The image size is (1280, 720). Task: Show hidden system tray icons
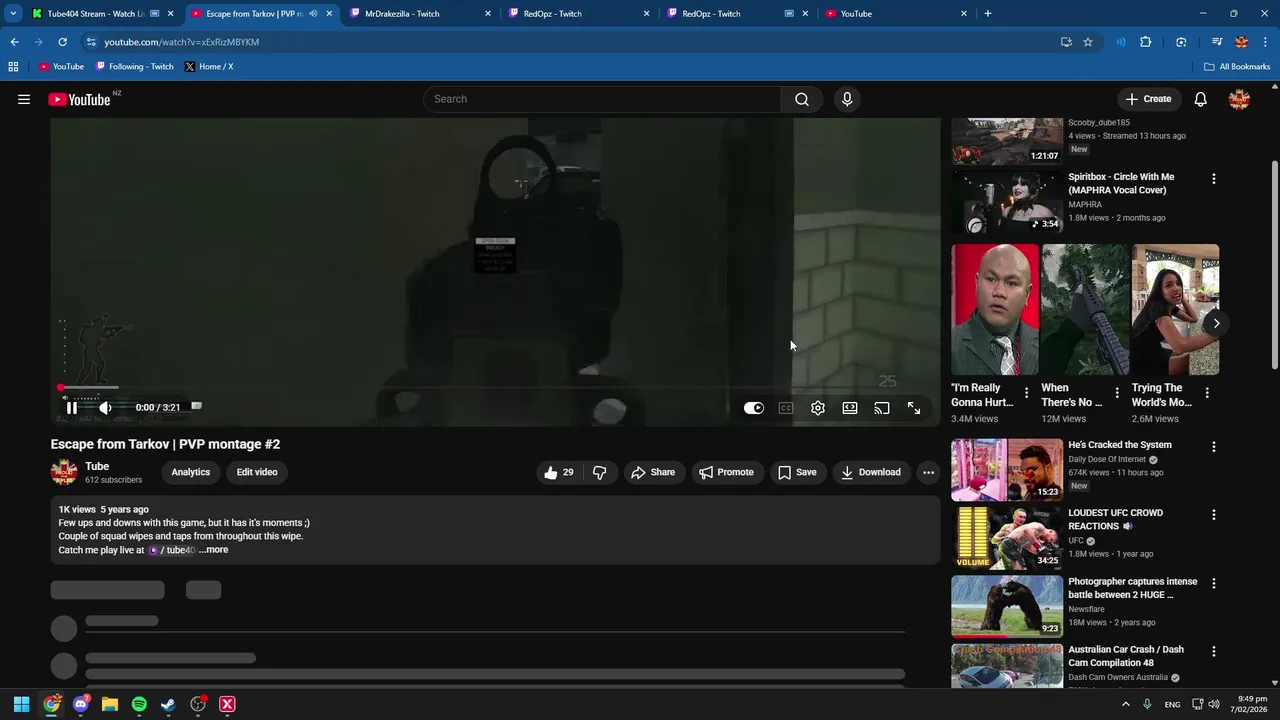pyautogui.click(x=1126, y=704)
